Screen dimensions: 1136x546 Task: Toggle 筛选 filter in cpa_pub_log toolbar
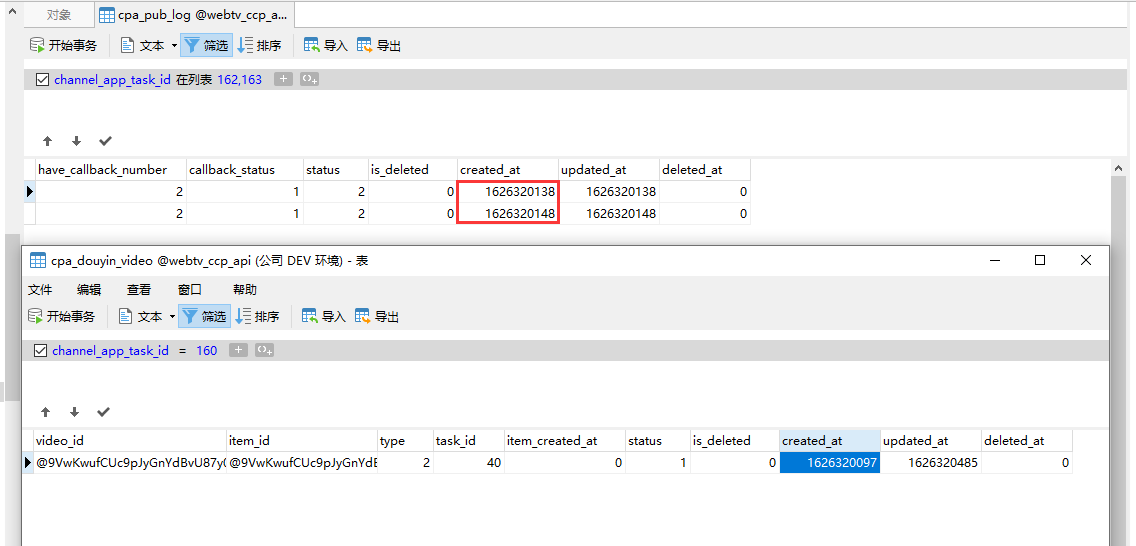click(x=206, y=46)
